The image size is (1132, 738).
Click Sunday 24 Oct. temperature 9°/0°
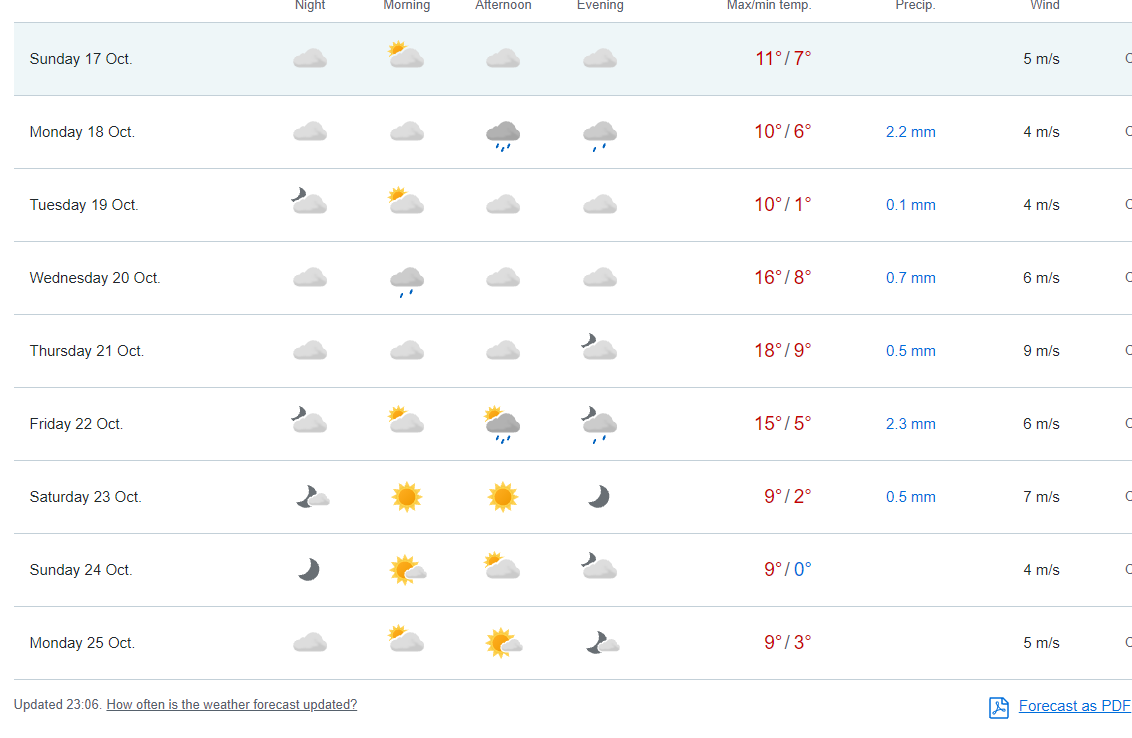point(787,570)
